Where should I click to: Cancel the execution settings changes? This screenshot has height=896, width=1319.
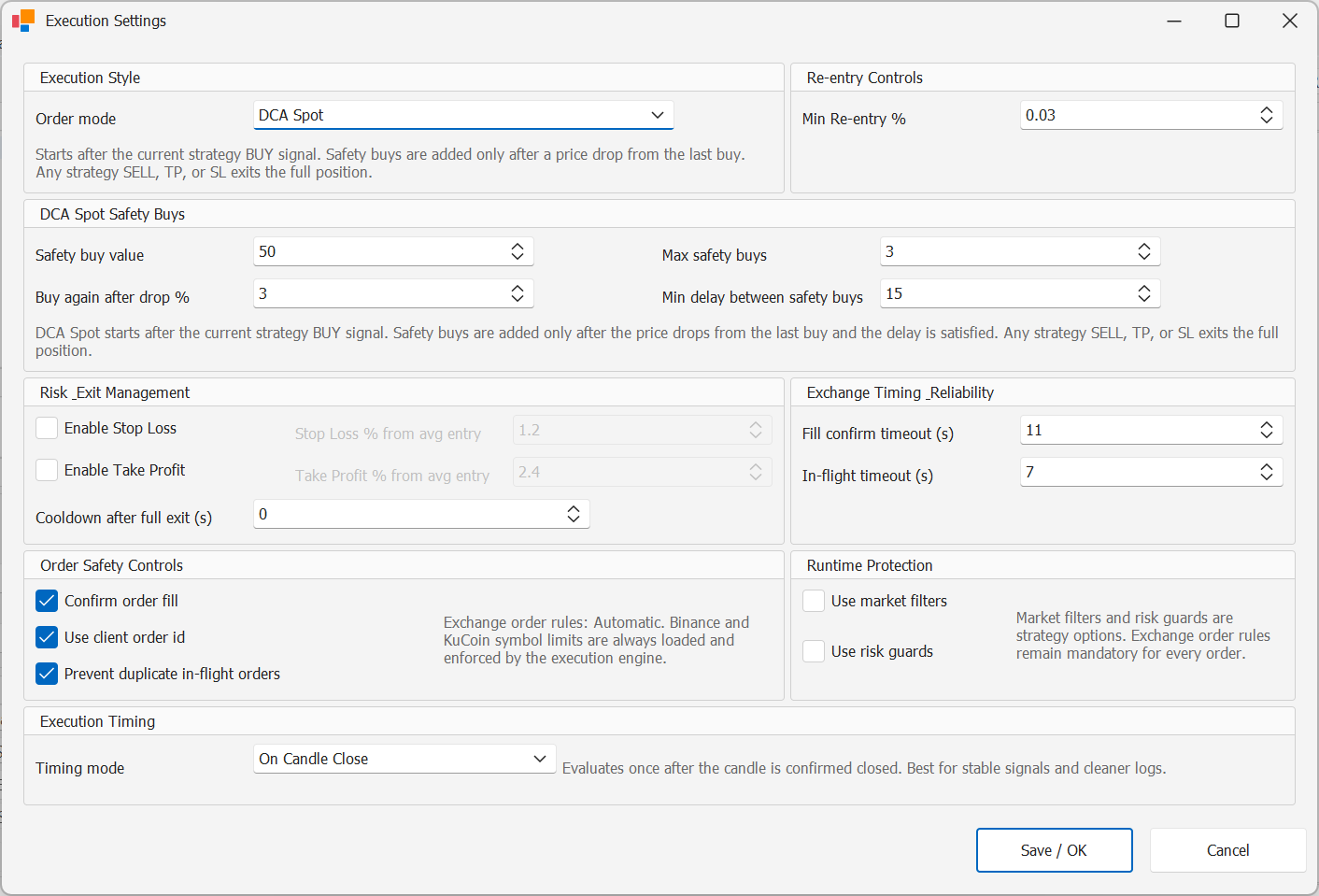(1227, 850)
